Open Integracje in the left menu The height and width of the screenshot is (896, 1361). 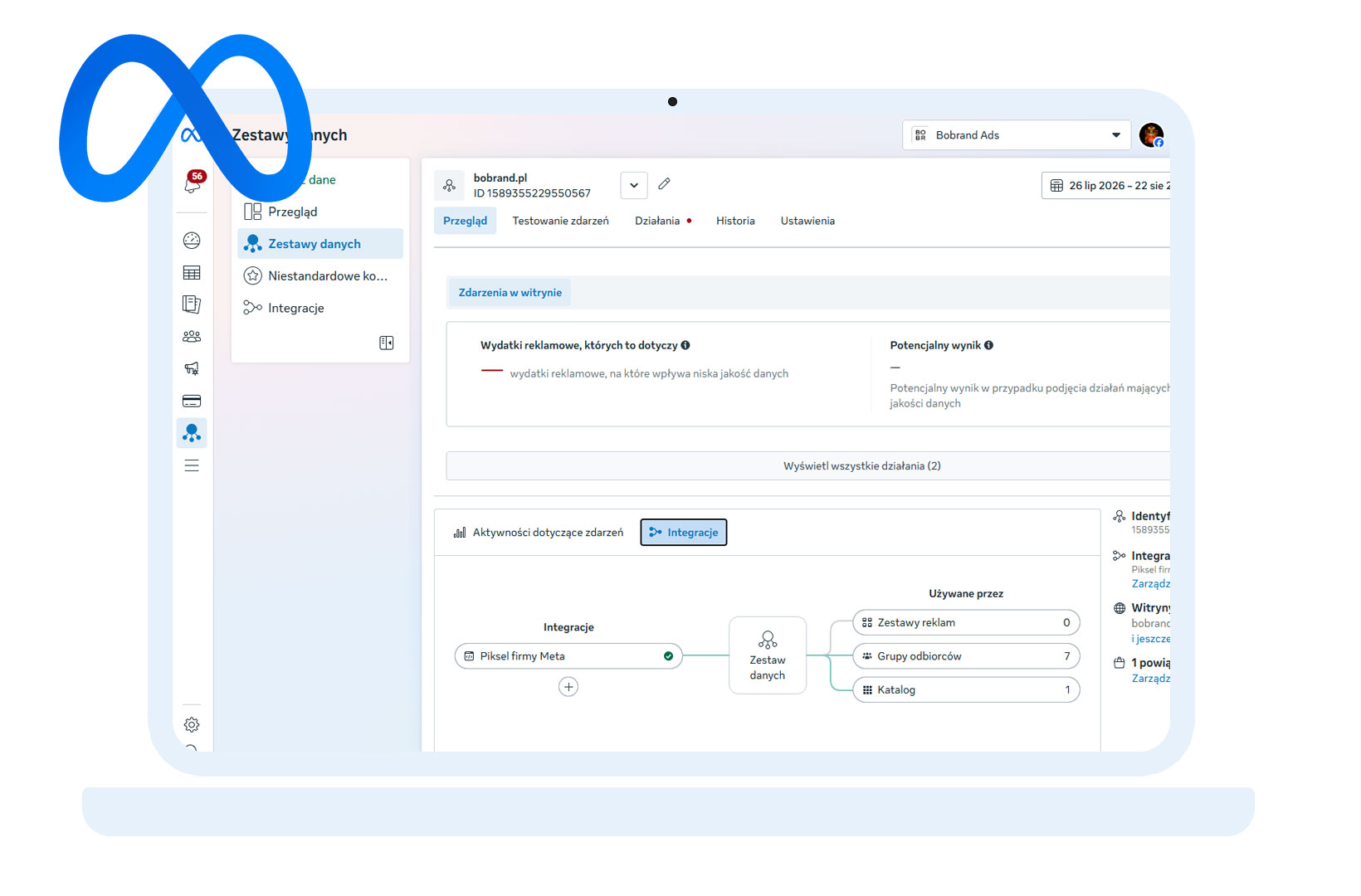[x=320, y=308]
